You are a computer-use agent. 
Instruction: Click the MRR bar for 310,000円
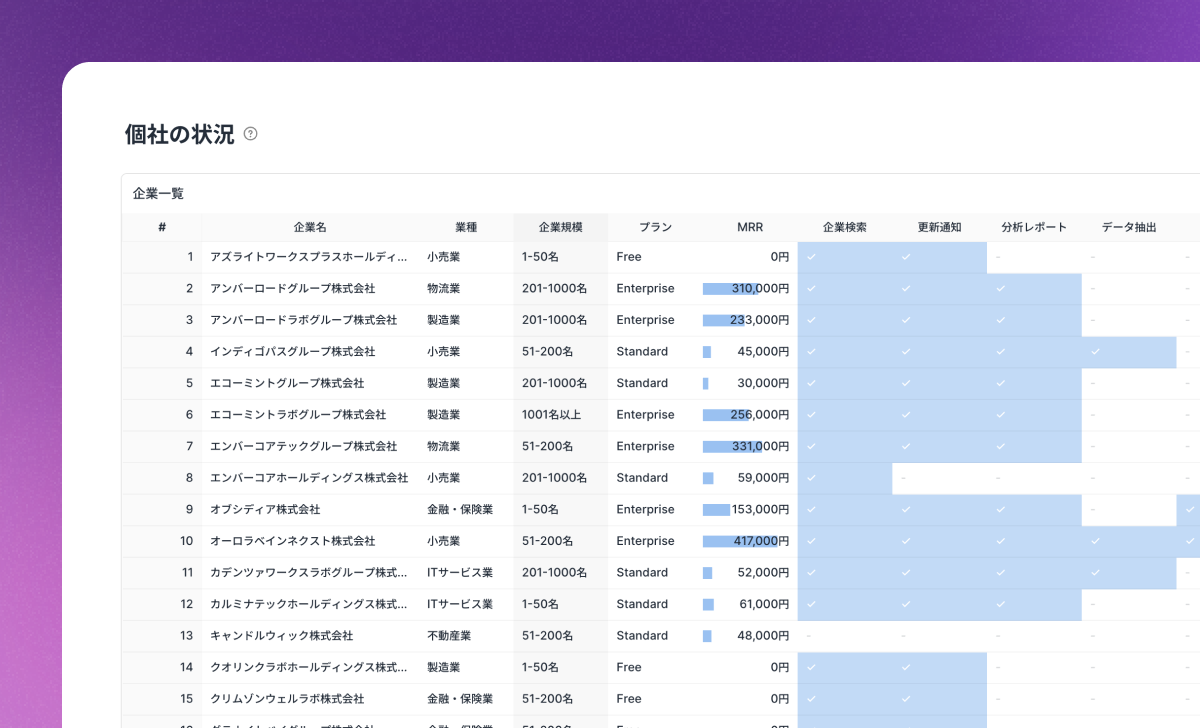pos(731,289)
